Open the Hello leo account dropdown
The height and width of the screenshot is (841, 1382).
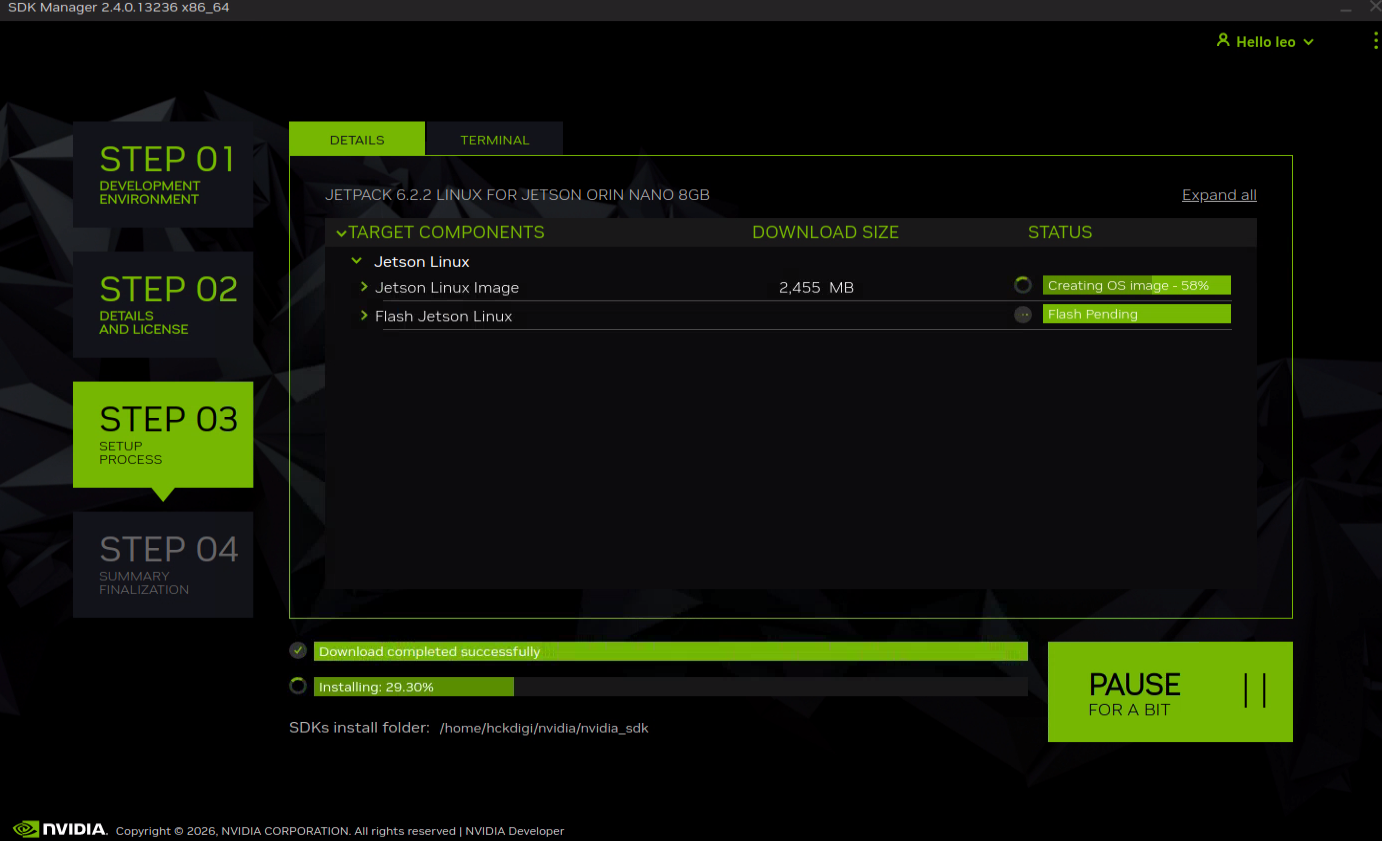(x=1265, y=42)
